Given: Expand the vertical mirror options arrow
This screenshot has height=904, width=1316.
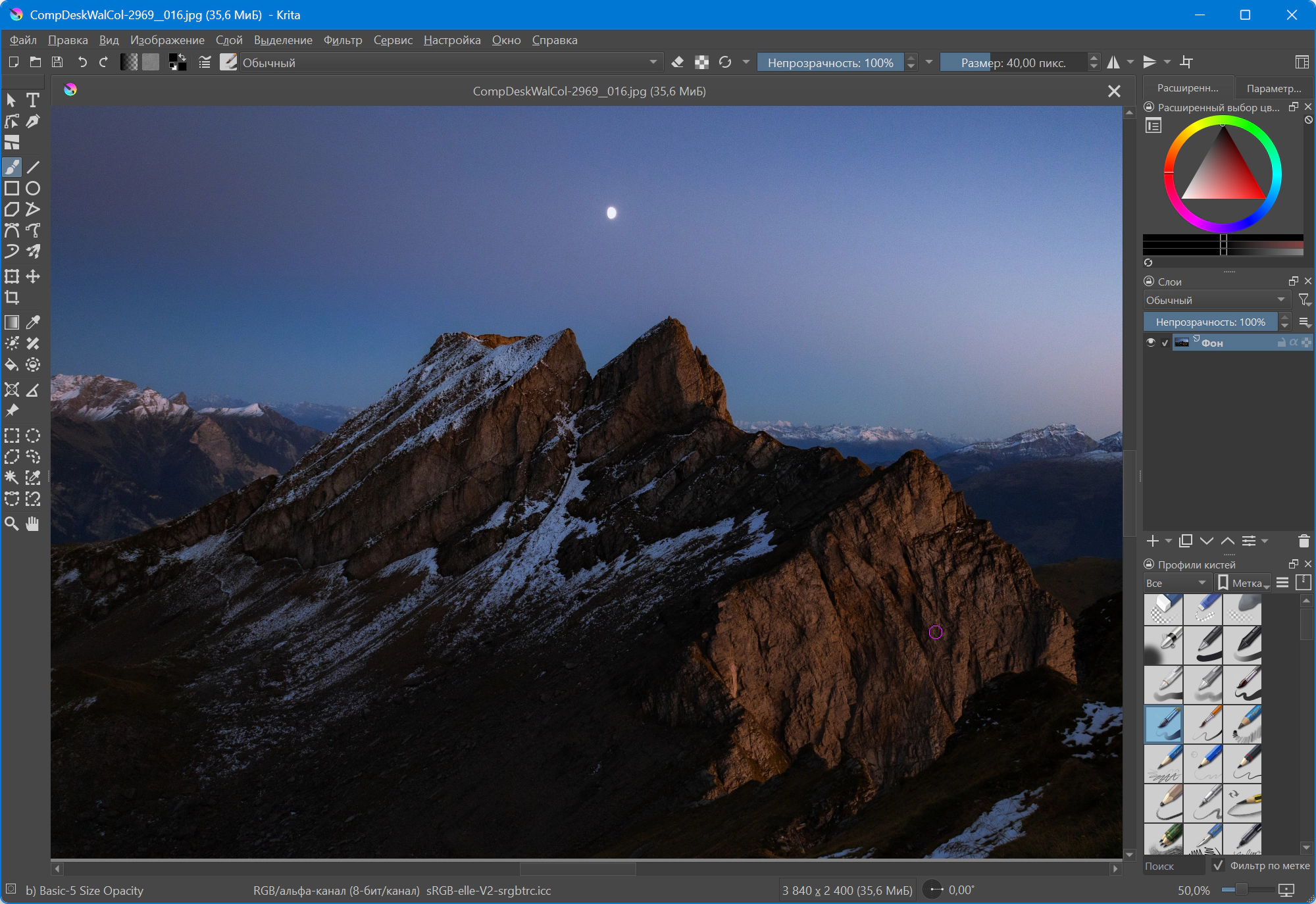Looking at the screenshot, I should coord(1167,62).
